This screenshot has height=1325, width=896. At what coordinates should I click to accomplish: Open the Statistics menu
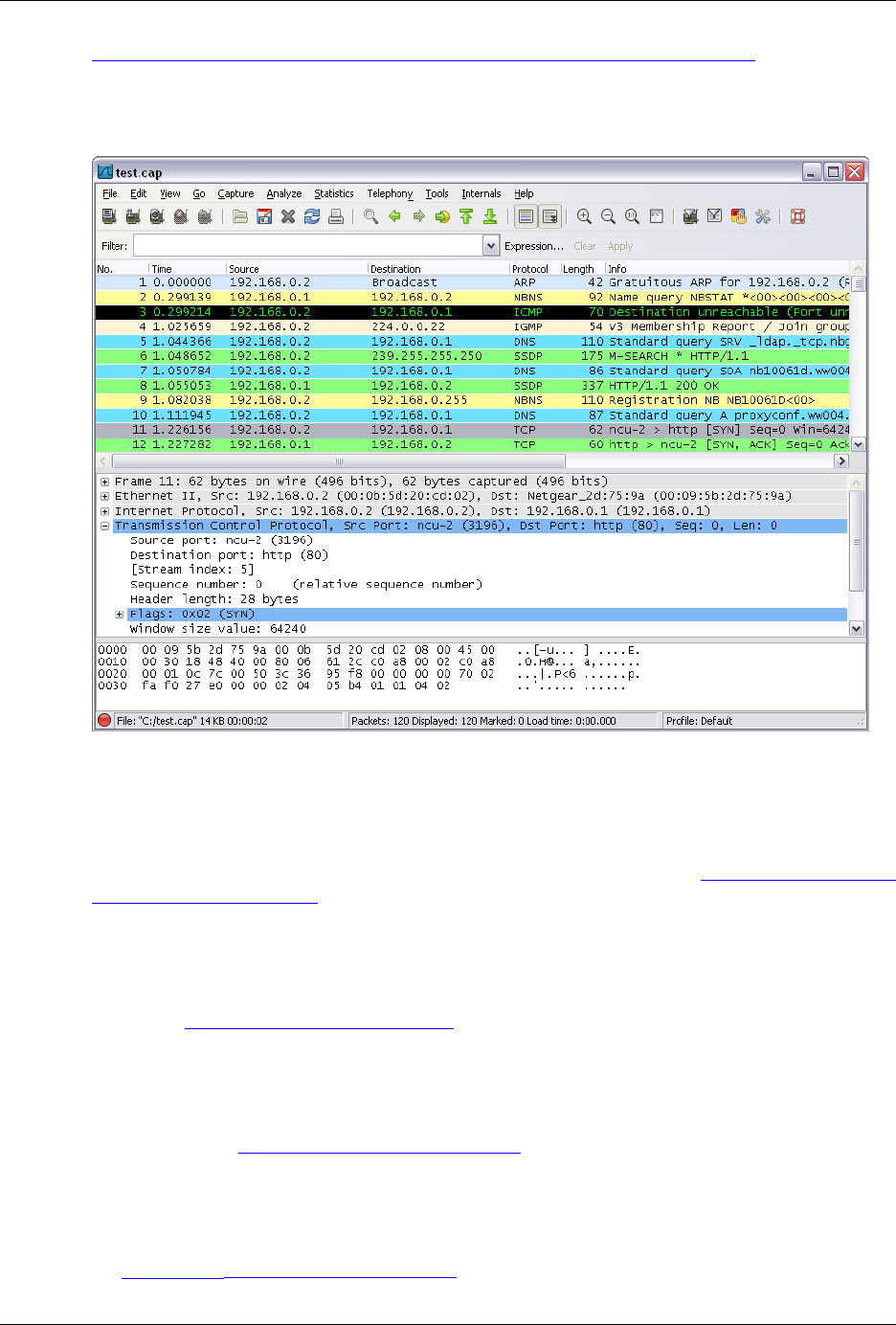(334, 193)
